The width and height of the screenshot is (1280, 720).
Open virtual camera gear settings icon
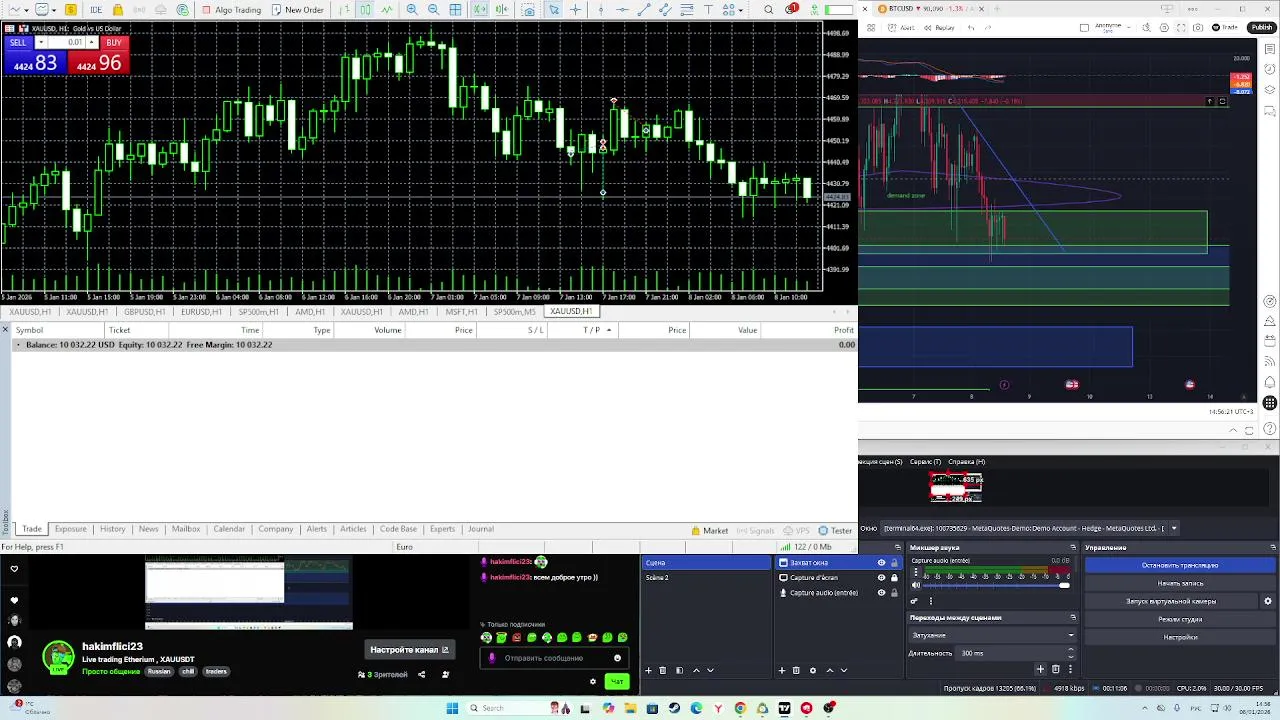click(x=1268, y=601)
